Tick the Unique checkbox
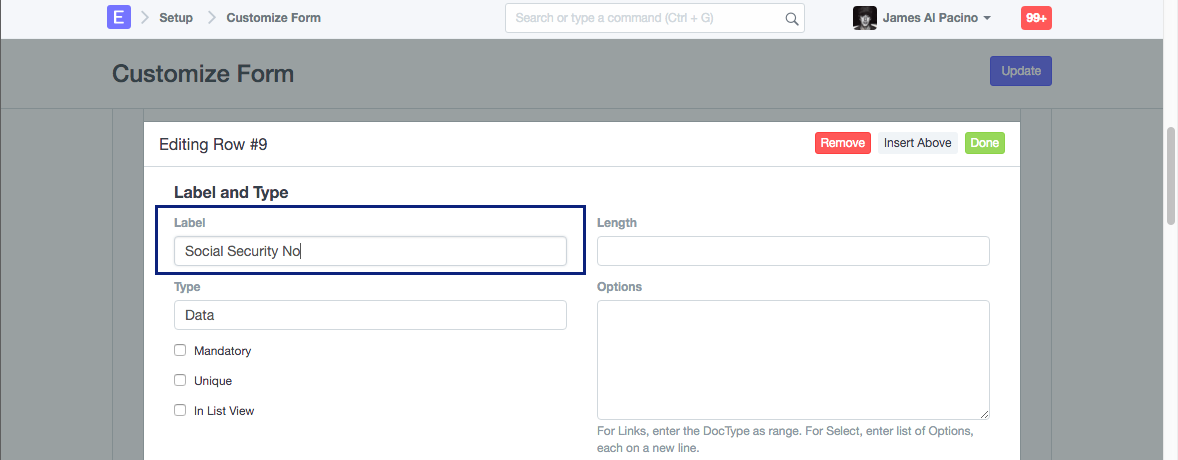Screen dimensions: 1178x460 [x=180, y=381]
